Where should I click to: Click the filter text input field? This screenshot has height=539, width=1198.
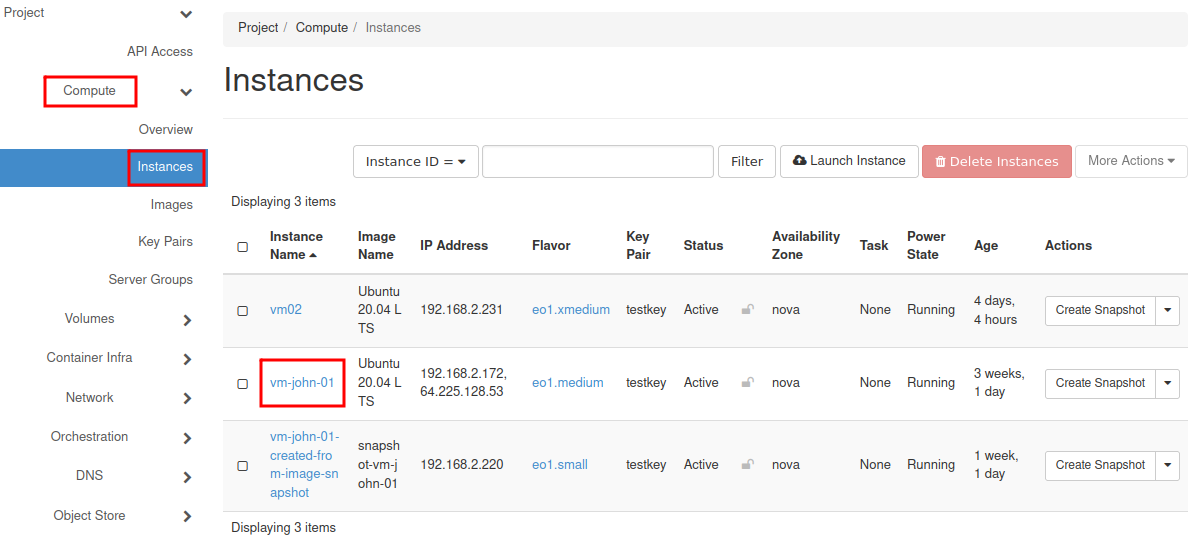597,161
